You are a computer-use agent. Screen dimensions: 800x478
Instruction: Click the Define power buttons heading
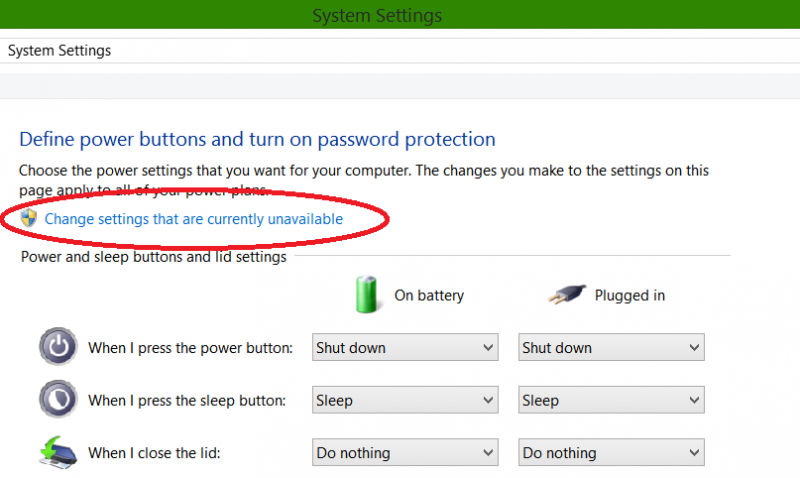coord(257,139)
